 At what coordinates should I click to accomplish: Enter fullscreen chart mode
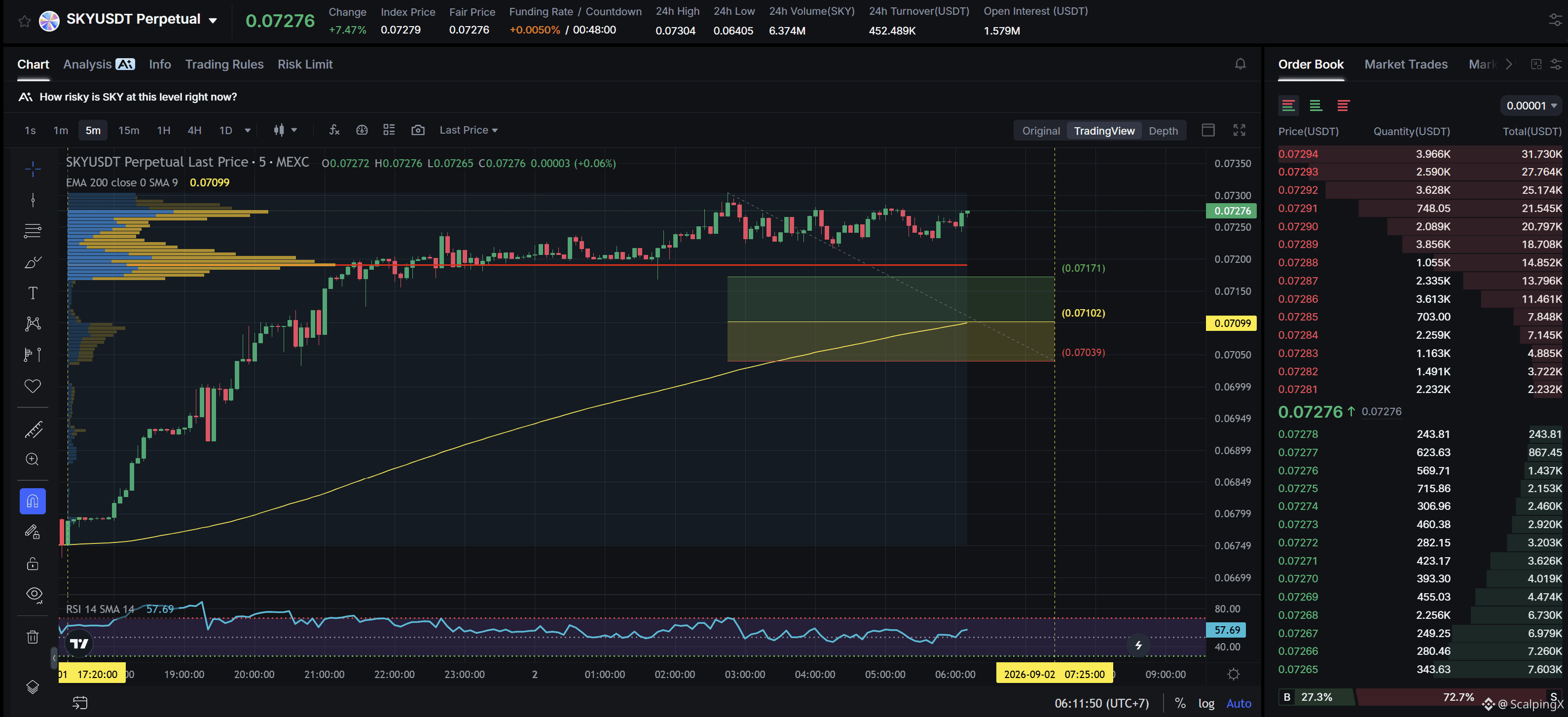(1240, 130)
